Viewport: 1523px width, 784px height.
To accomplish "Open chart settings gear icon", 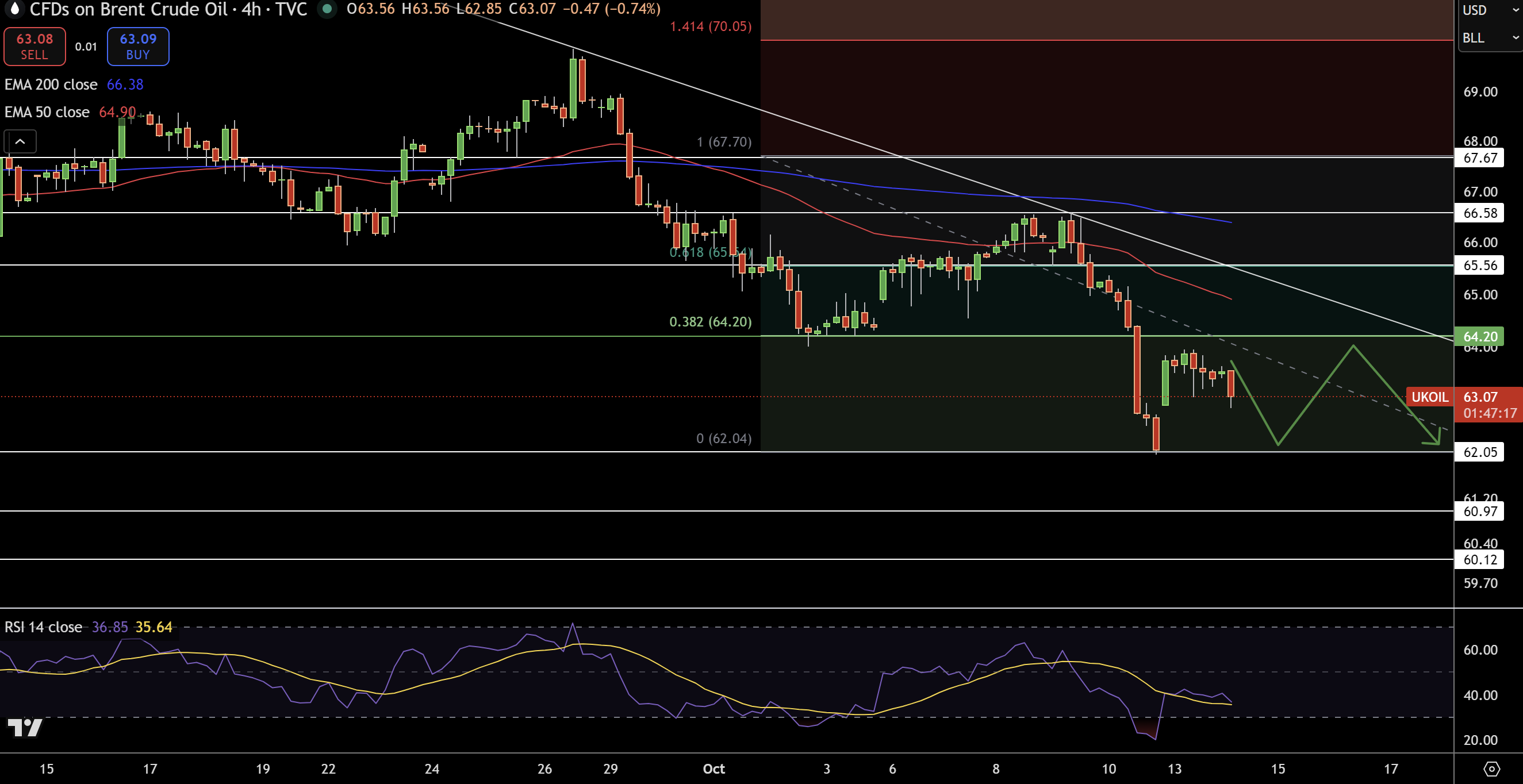I will (x=1491, y=768).
